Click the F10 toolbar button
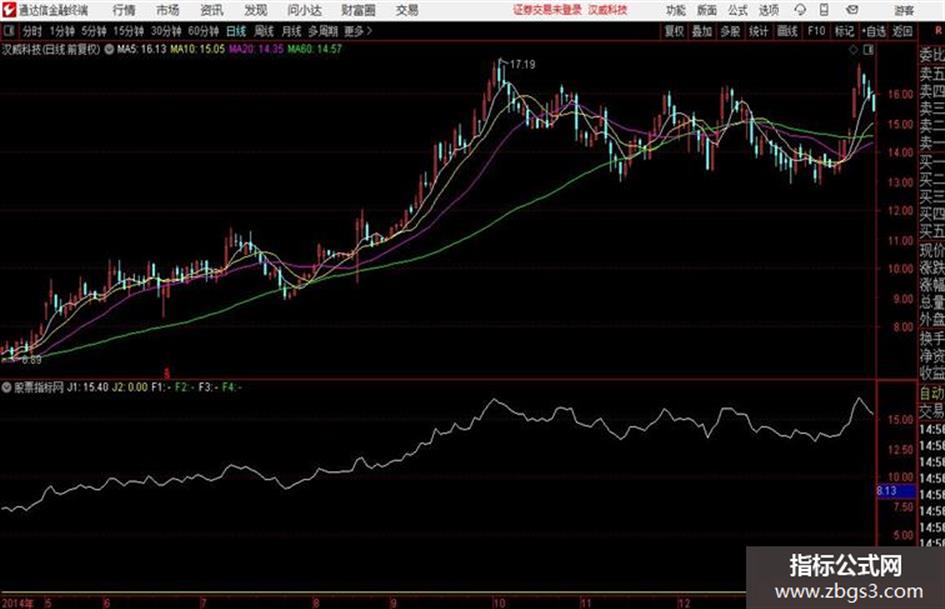The height and width of the screenshot is (609, 945). tap(816, 31)
